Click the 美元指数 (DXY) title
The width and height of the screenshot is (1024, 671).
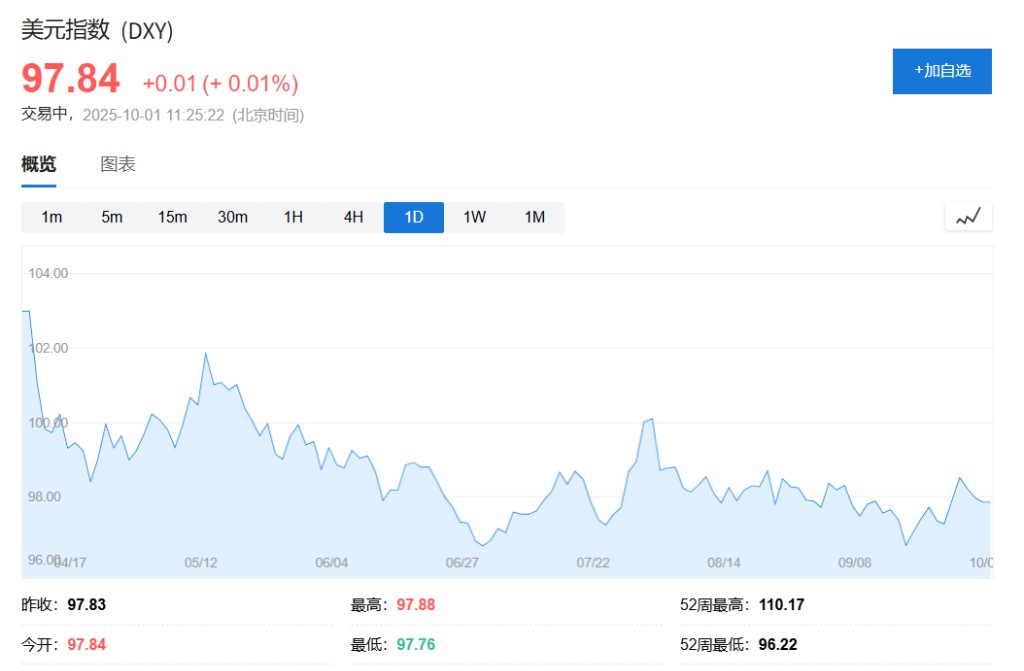coord(98,31)
